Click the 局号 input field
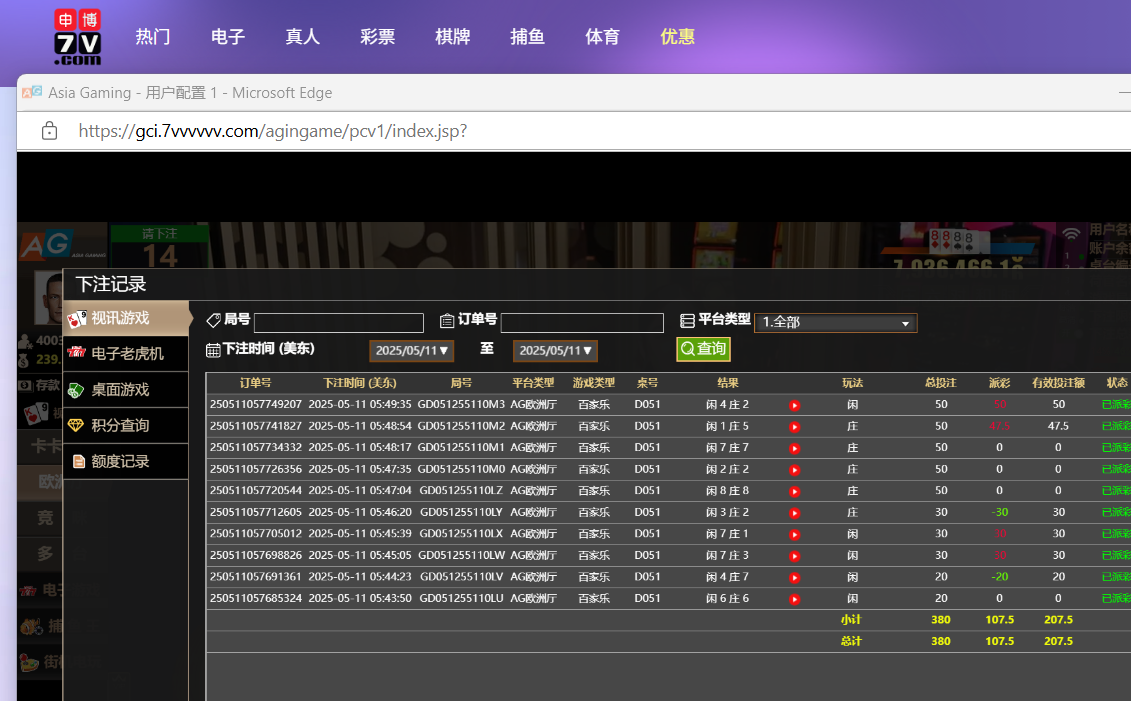1131x701 pixels. pyautogui.click(x=338, y=323)
